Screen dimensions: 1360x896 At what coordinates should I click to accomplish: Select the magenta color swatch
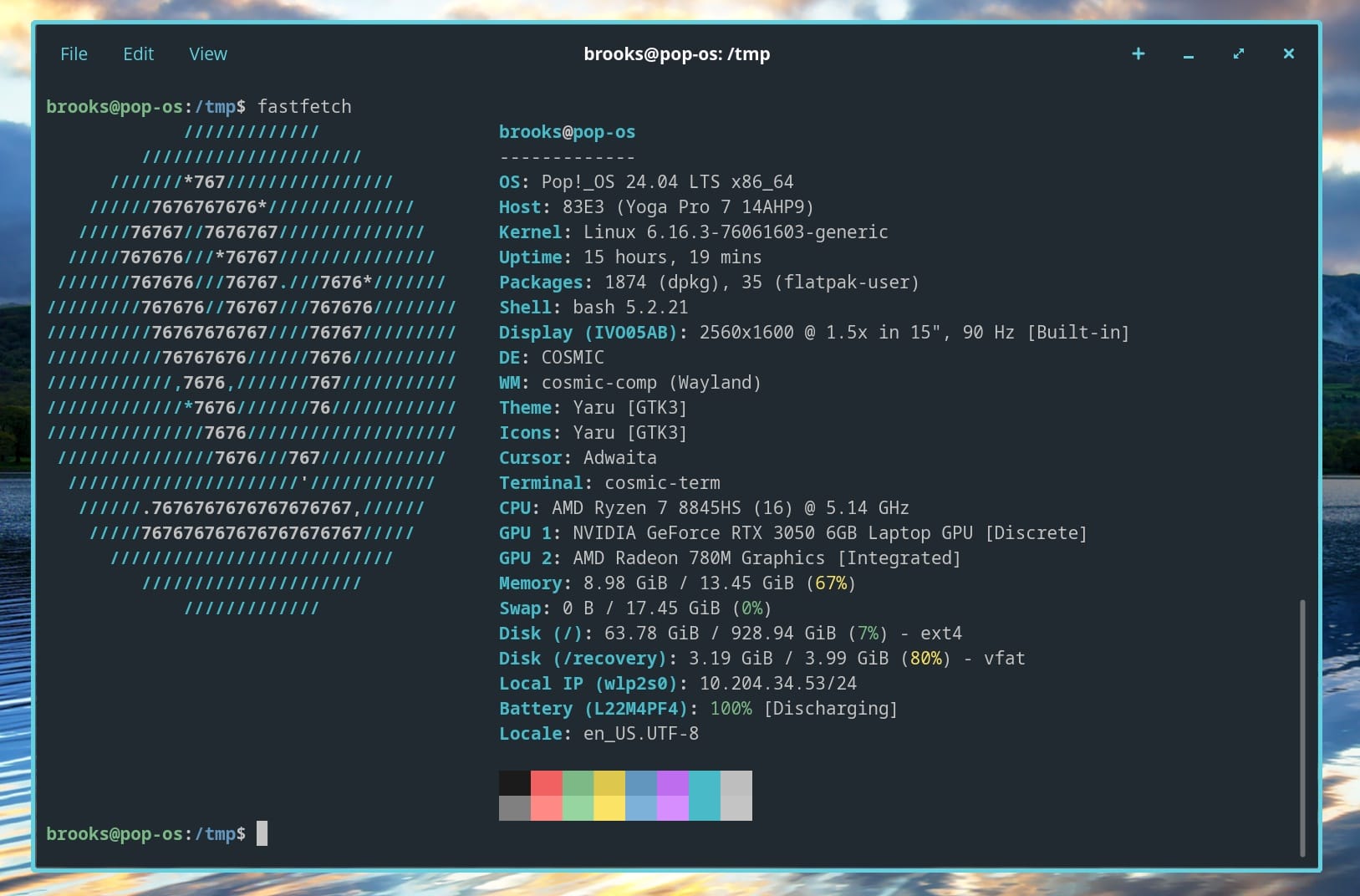click(x=674, y=783)
